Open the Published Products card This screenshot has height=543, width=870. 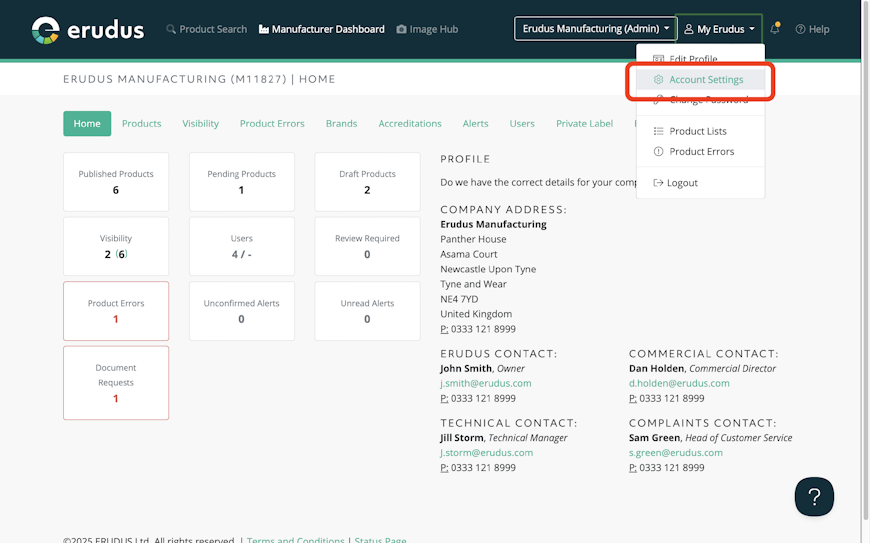click(x=116, y=182)
